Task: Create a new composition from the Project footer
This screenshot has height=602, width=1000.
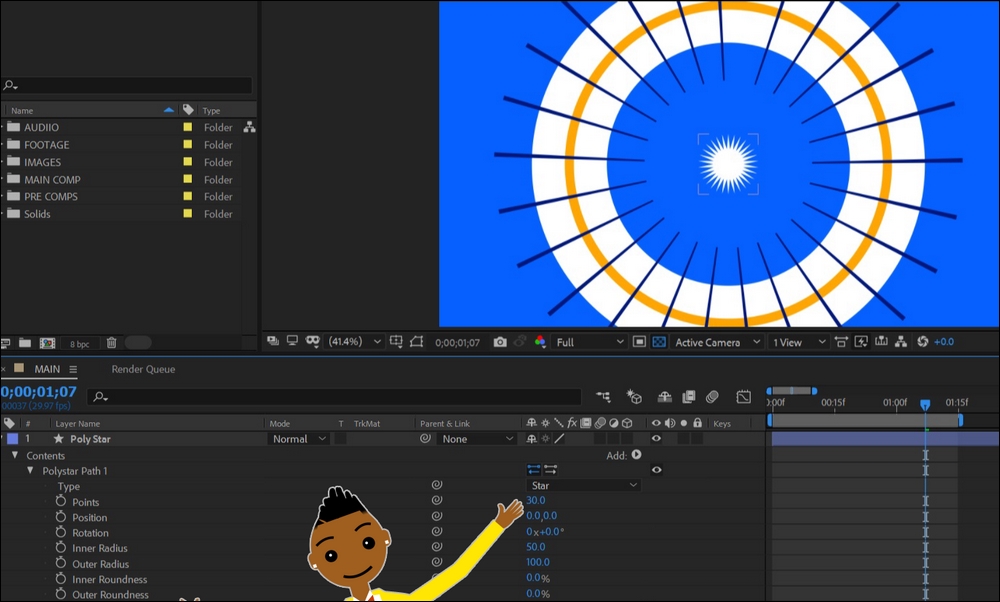Action: pos(48,343)
